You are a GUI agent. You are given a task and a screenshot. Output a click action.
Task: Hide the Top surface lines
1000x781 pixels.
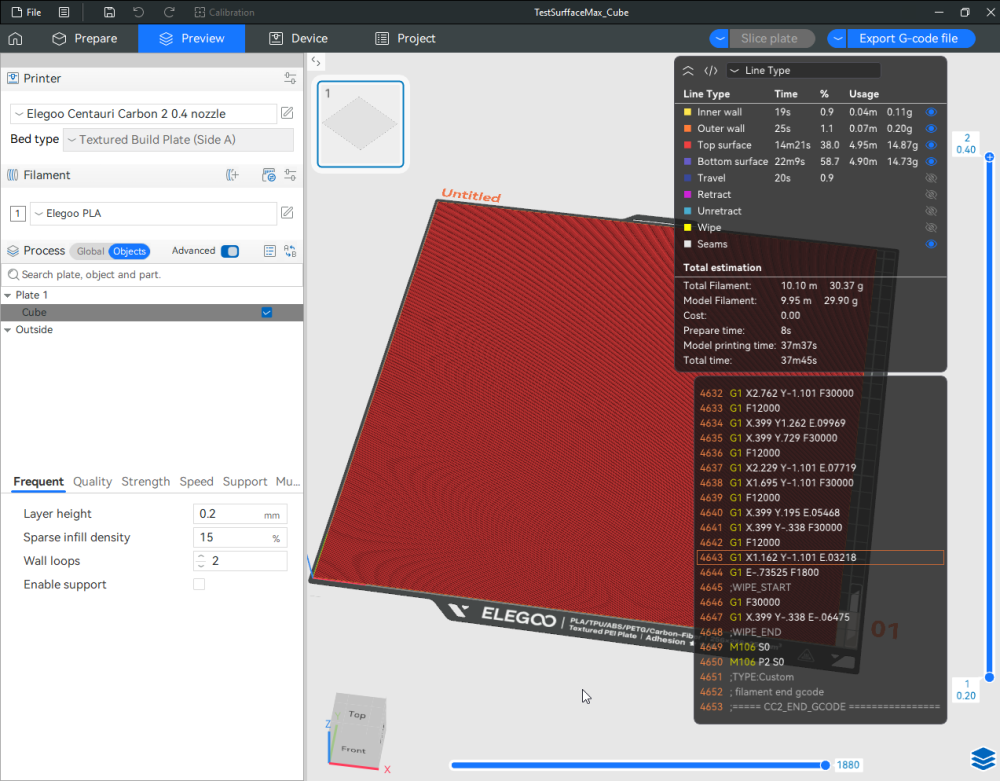click(x=931, y=144)
